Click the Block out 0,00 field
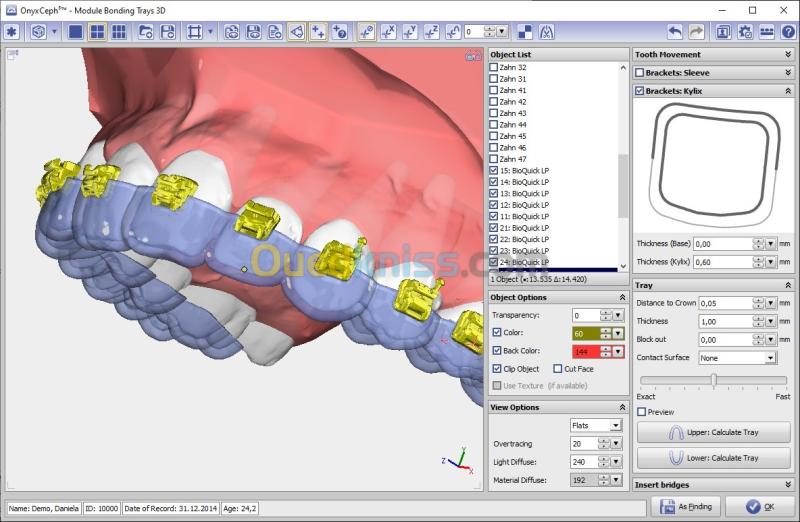Viewport: 800px width, 522px height. point(725,340)
